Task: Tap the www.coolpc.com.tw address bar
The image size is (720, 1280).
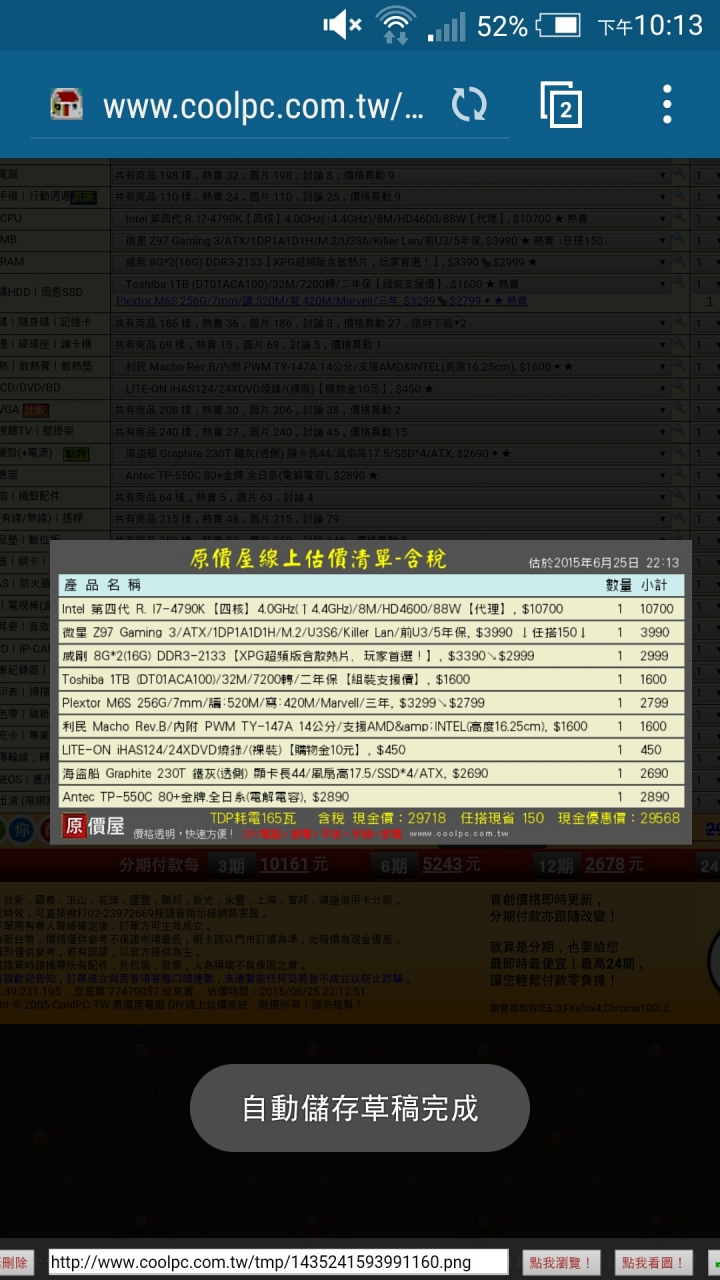Action: click(x=263, y=105)
